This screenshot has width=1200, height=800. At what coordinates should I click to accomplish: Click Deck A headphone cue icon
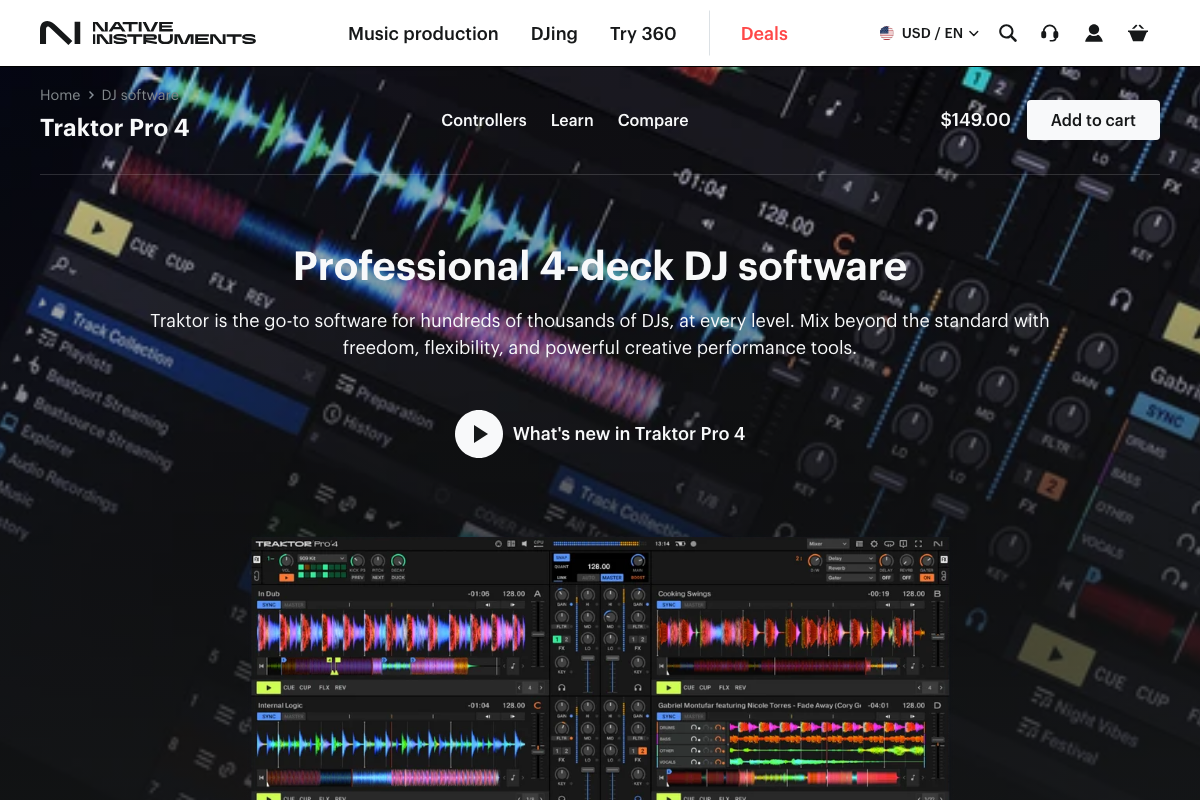[x=561, y=687]
